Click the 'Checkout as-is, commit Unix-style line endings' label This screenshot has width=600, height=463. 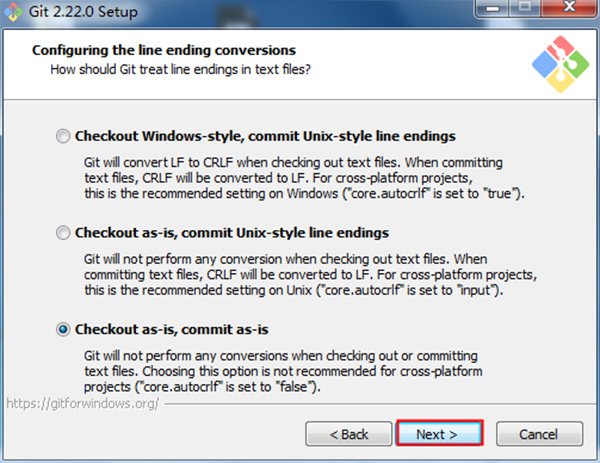point(232,233)
